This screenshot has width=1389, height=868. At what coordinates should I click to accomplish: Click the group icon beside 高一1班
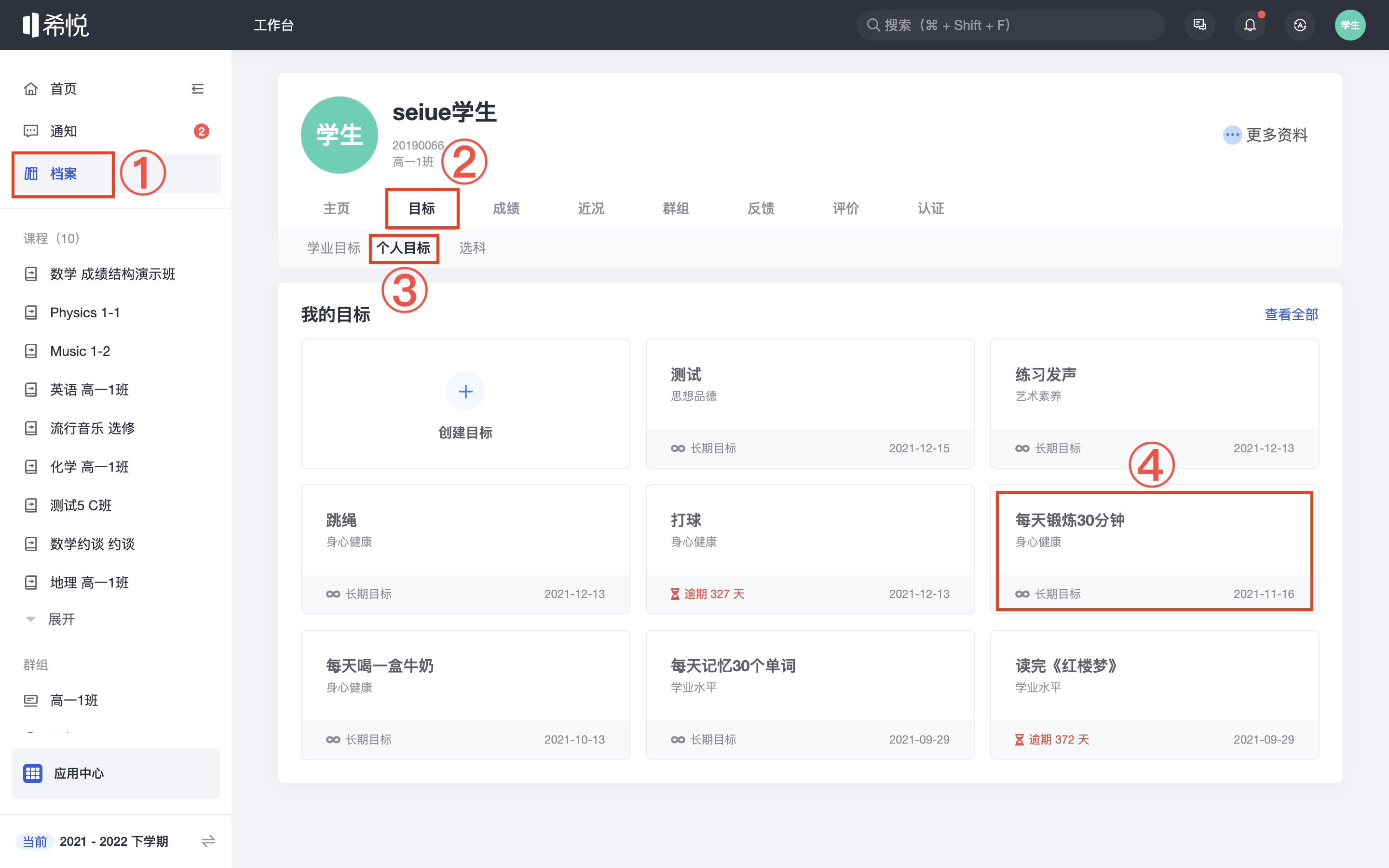coord(30,700)
